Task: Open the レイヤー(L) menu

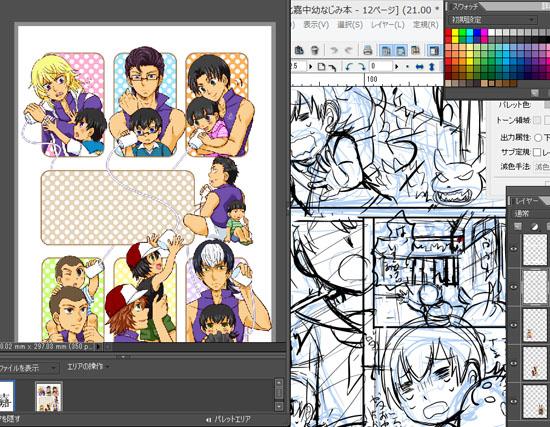Action: (x=388, y=25)
